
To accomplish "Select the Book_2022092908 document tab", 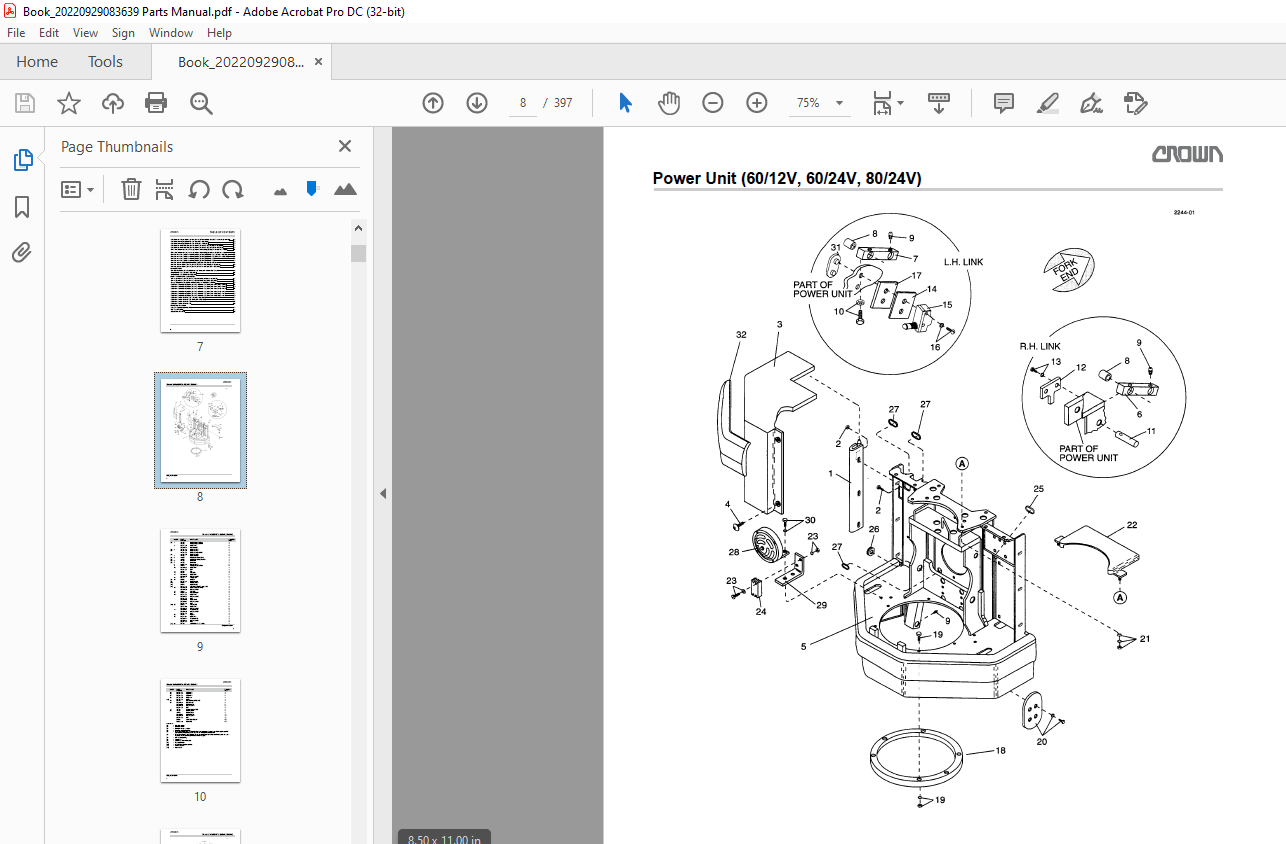I will point(240,62).
